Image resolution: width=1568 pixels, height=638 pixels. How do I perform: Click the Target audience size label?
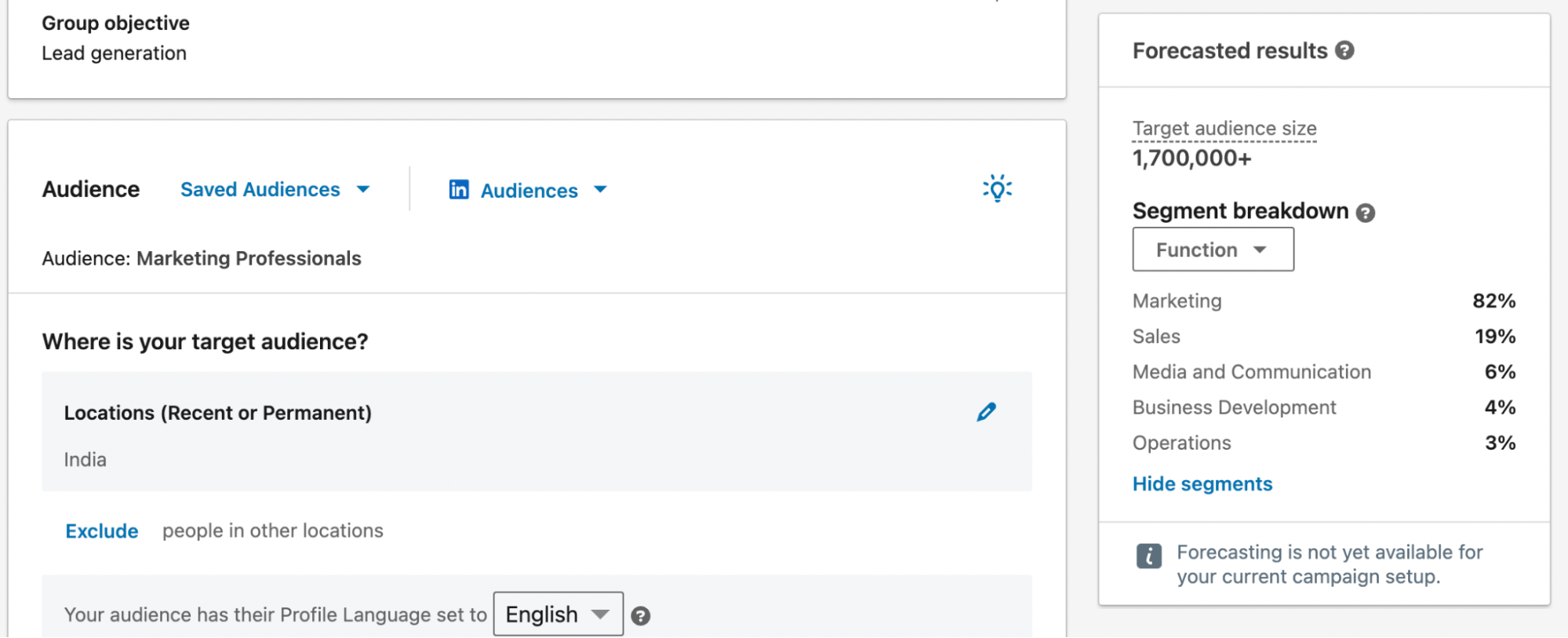point(1224,128)
